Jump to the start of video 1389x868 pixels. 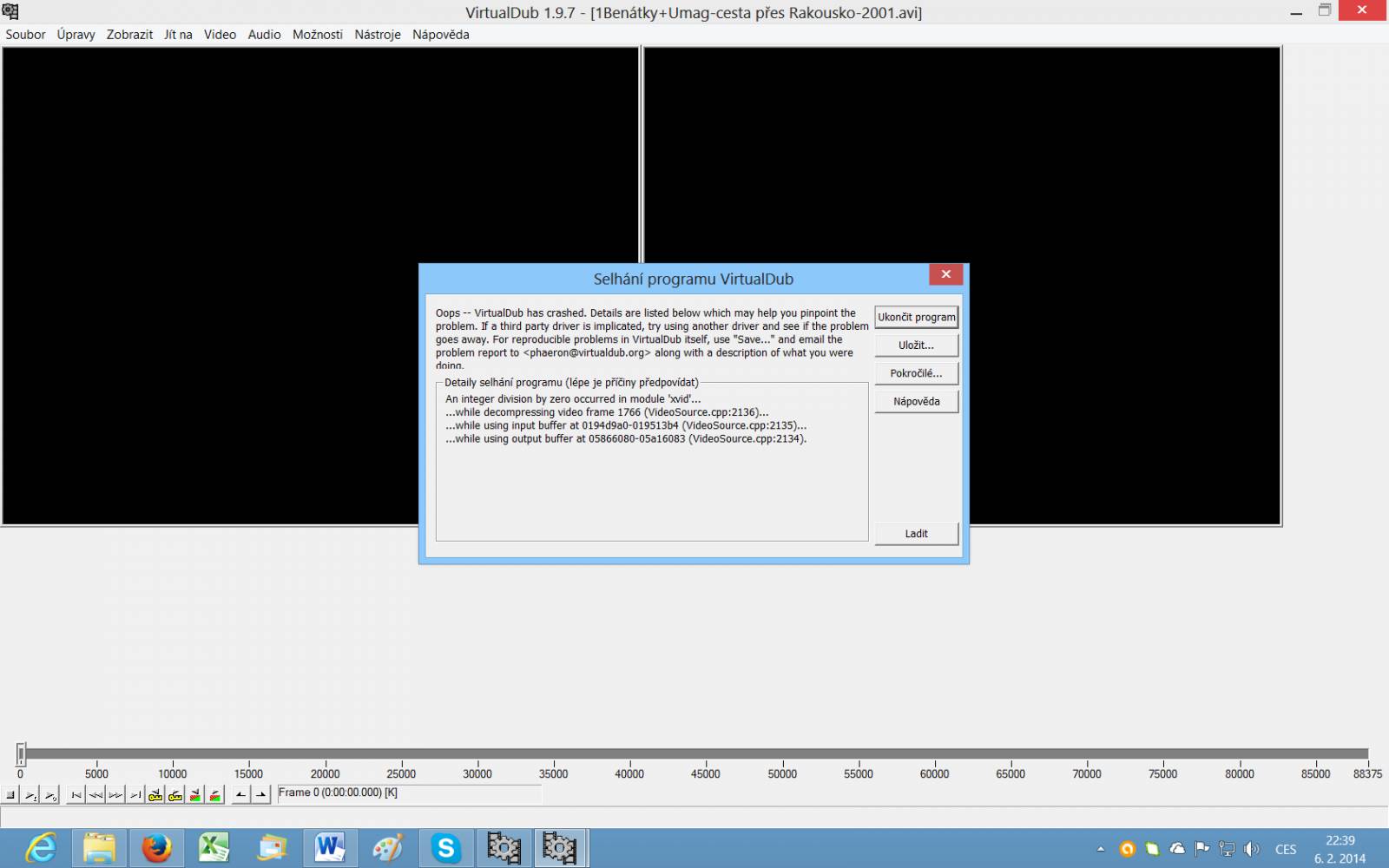click(x=76, y=794)
